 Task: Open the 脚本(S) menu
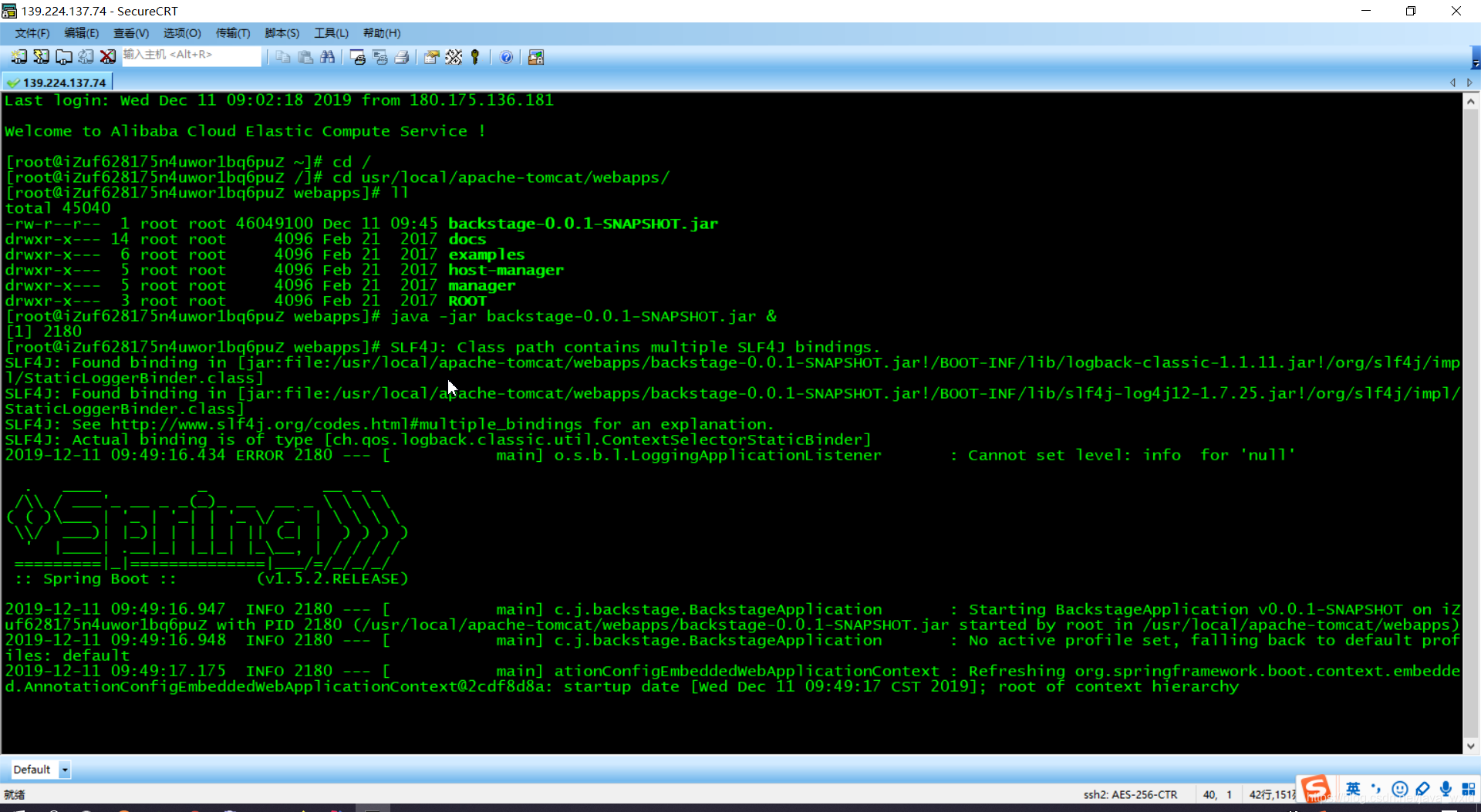[x=282, y=33]
